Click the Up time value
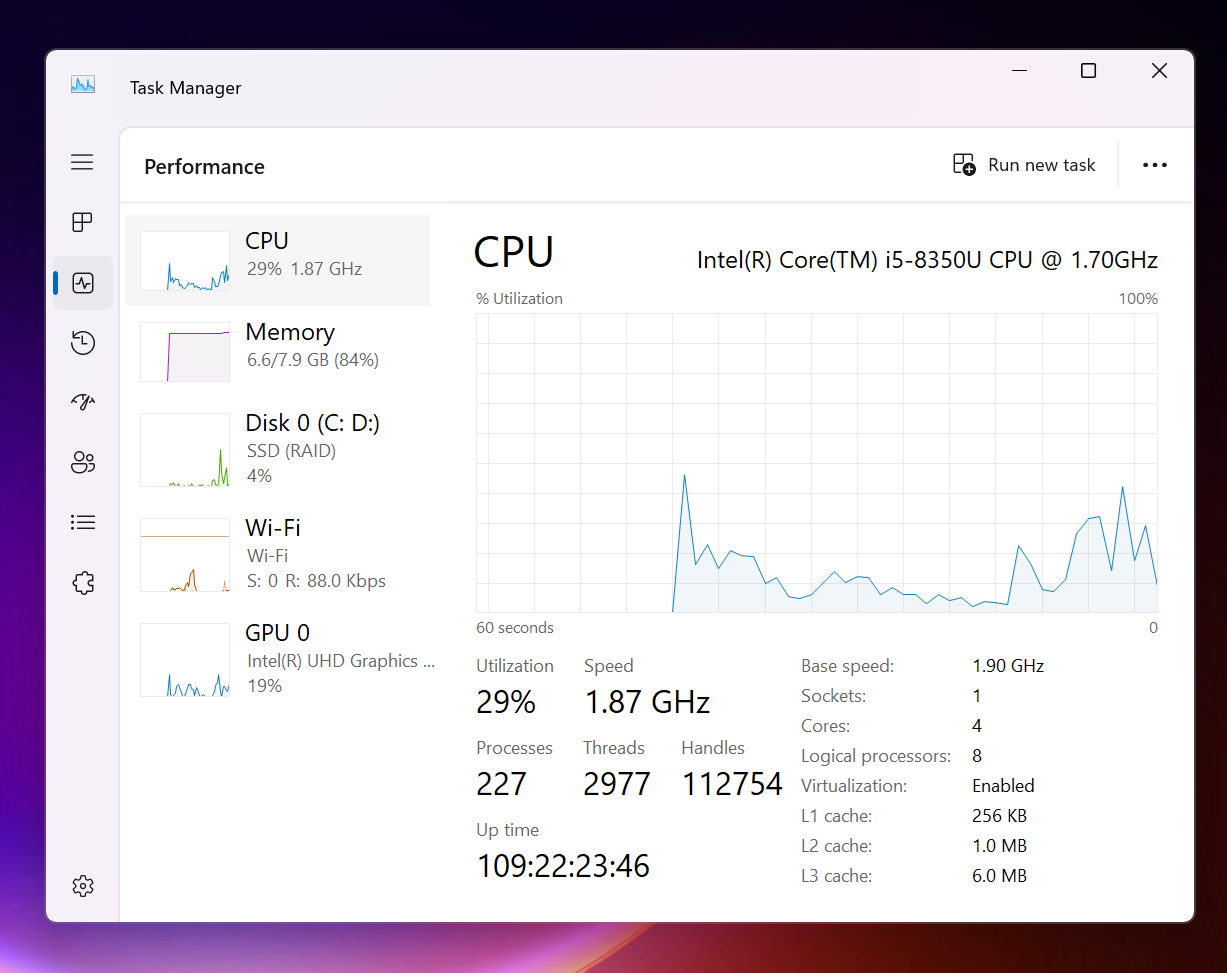This screenshot has height=973, width=1227. [563, 864]
